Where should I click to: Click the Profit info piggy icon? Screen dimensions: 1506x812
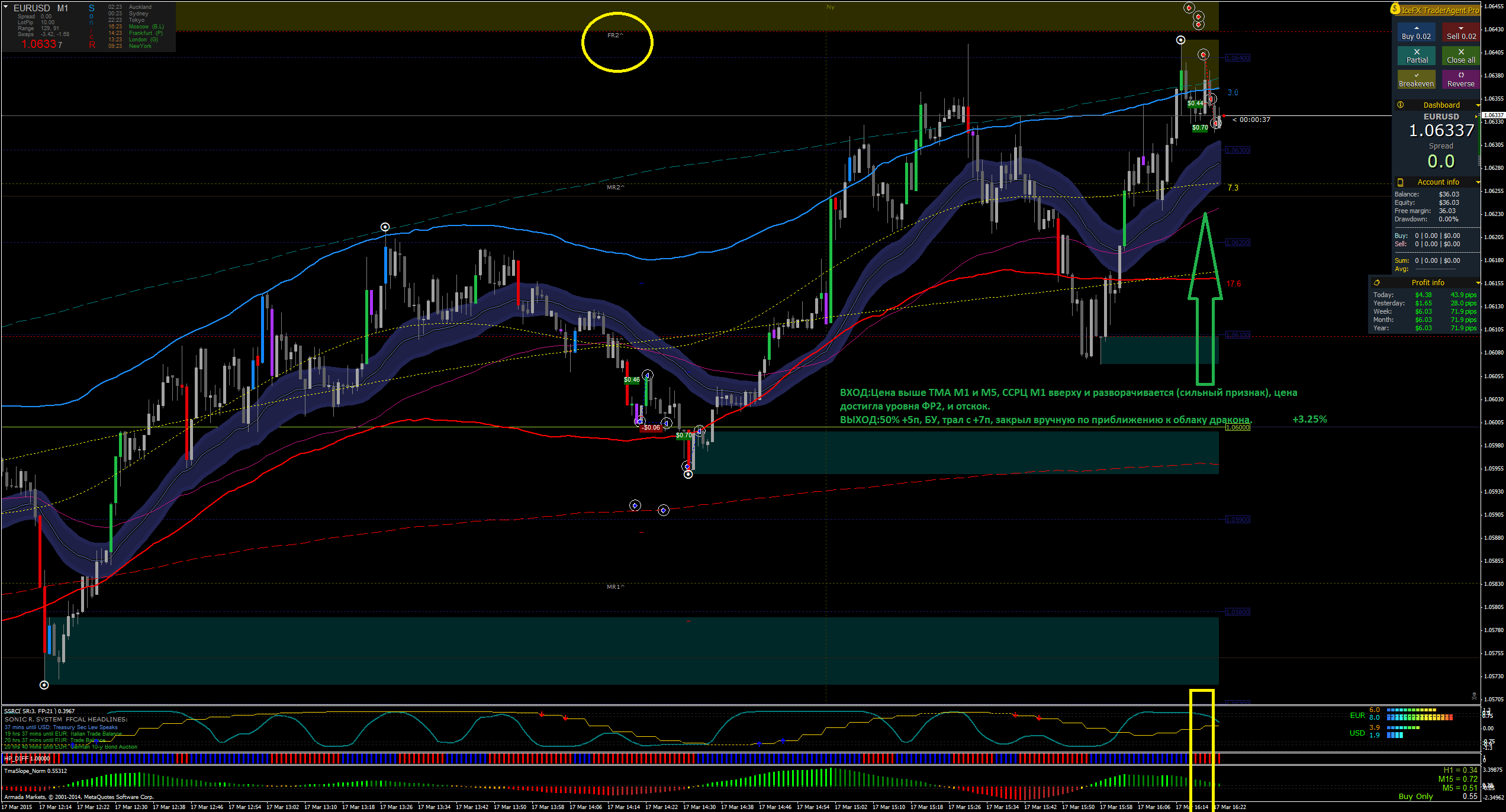pos(1377,283)
